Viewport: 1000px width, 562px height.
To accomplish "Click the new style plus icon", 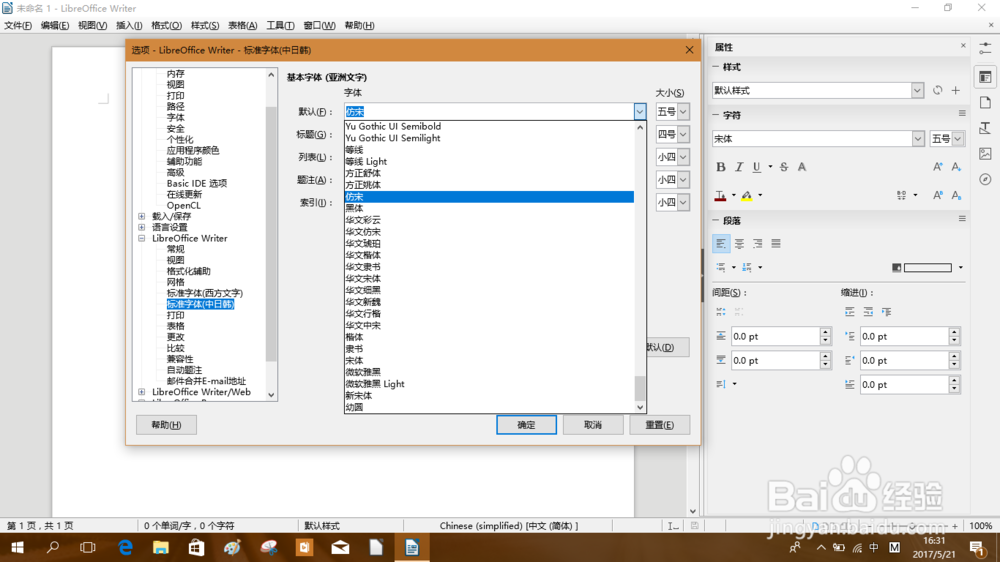I will (955, 91).
